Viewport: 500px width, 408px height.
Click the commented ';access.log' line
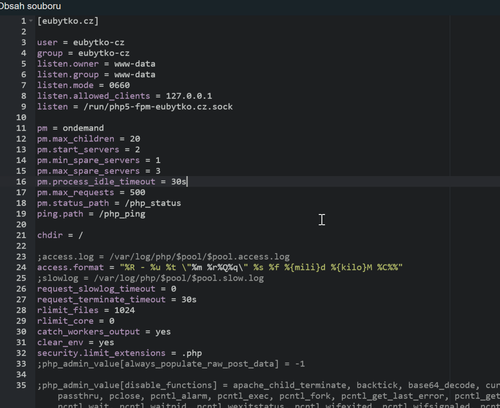163,257
